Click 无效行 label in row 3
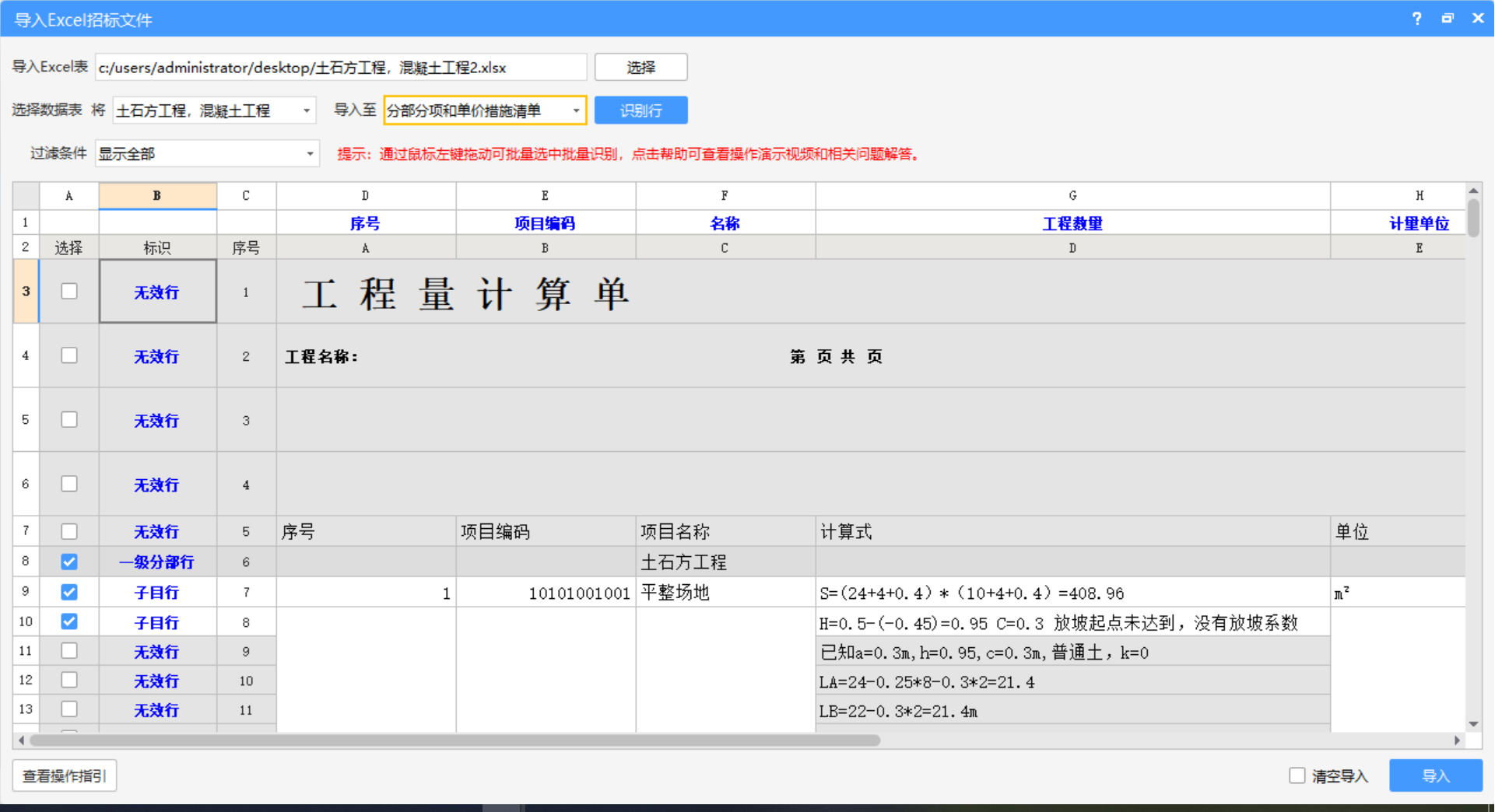The height and width of the screenshot is (812, 1502). (157, 292)
